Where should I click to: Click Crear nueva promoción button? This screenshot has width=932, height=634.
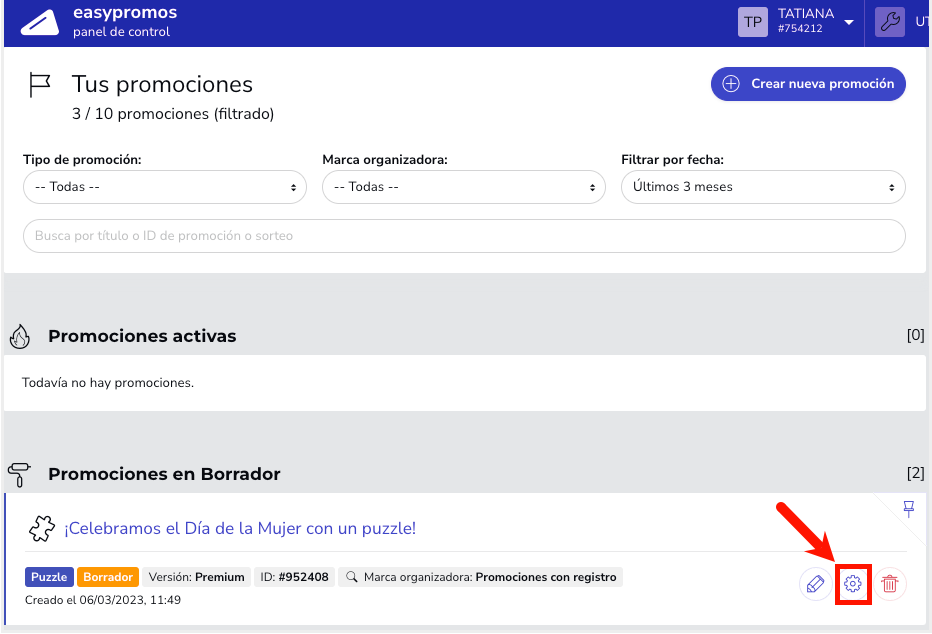point(808,84)
